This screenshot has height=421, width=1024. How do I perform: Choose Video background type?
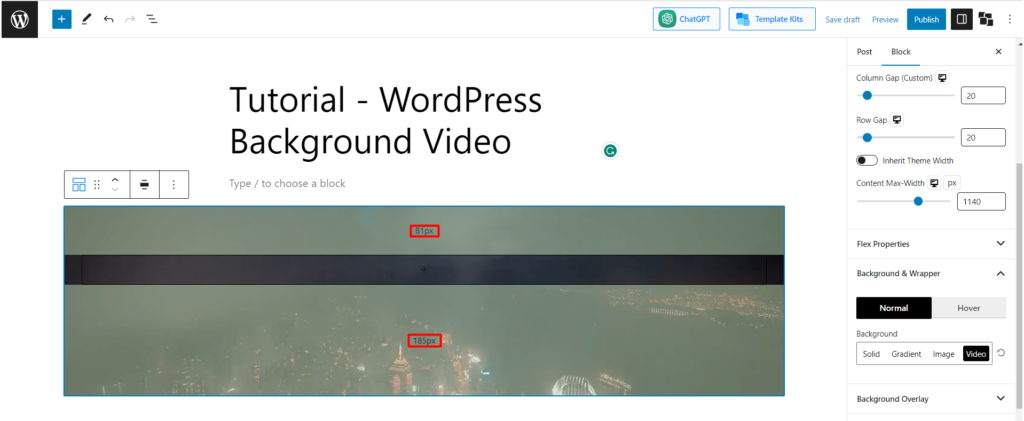pos(976,354)
